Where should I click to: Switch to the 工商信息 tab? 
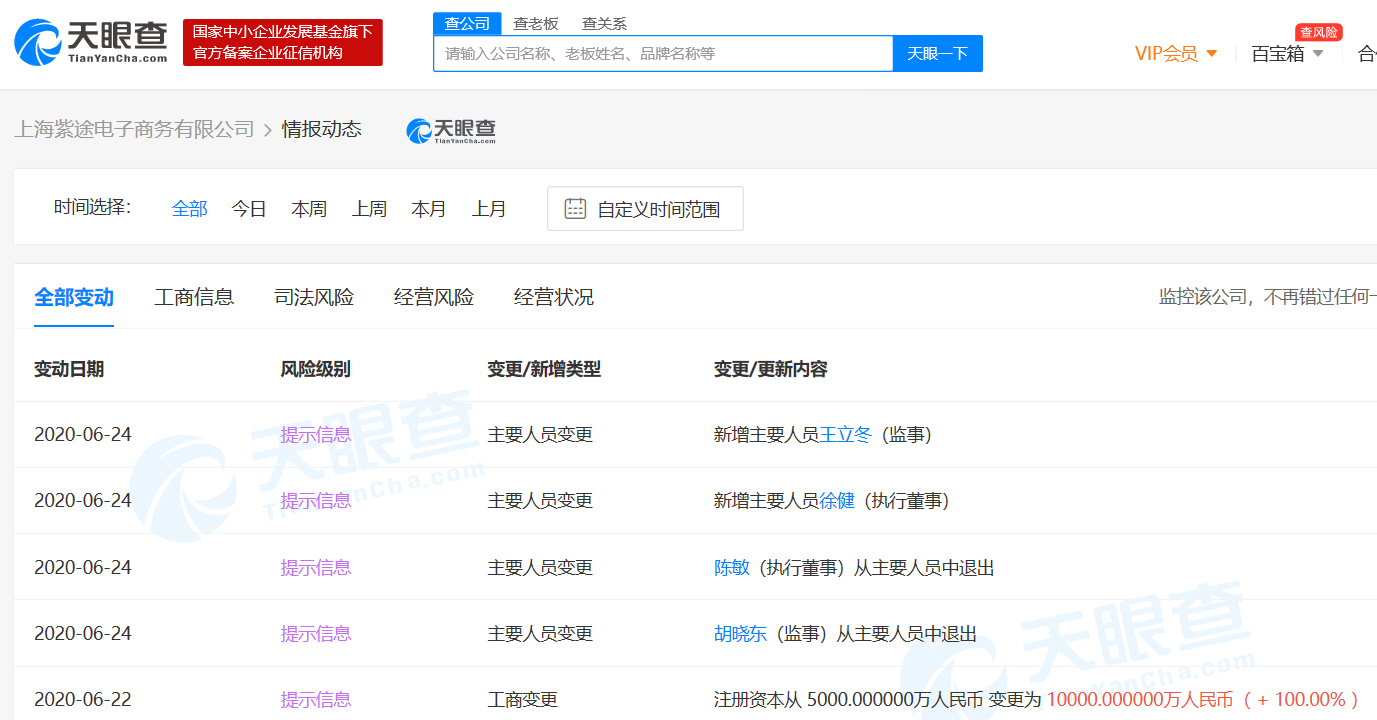point(194,297)
